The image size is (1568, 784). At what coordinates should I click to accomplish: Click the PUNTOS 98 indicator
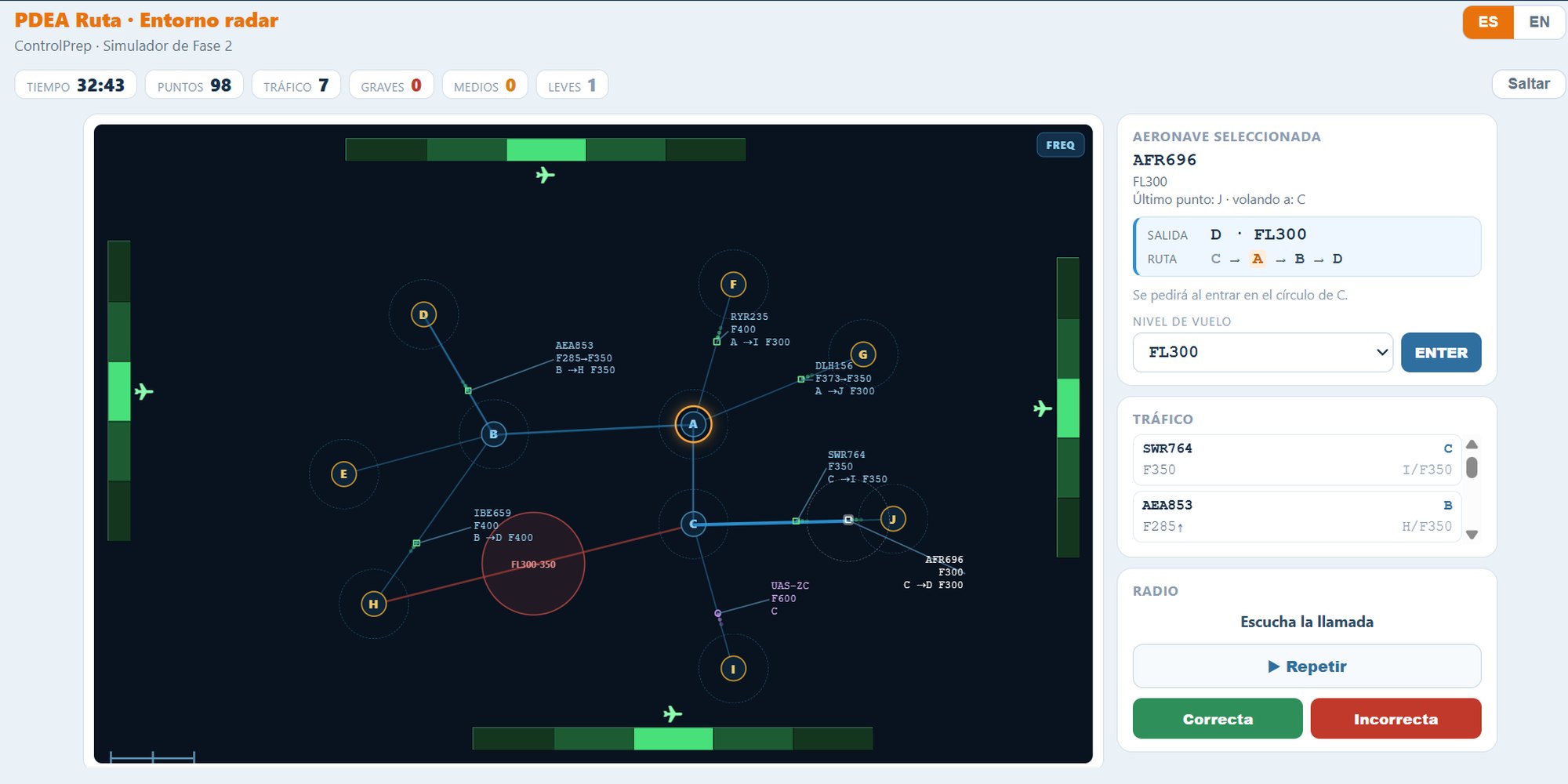tap(194, 85)
